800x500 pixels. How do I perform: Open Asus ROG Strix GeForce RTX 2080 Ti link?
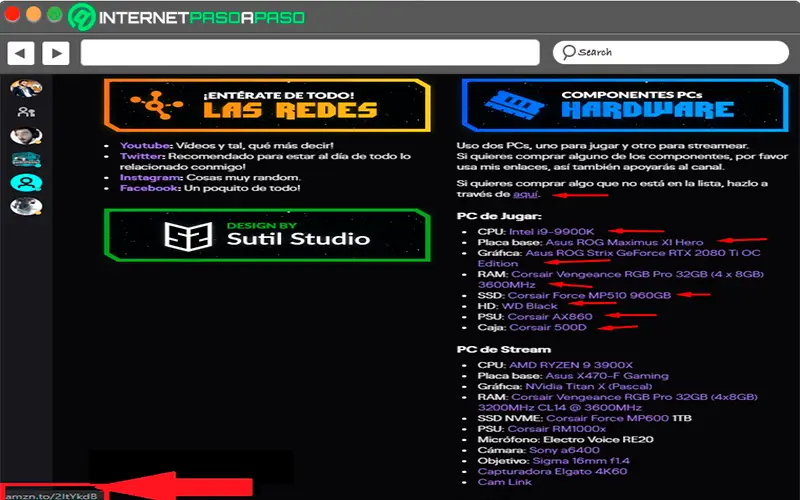619,258
